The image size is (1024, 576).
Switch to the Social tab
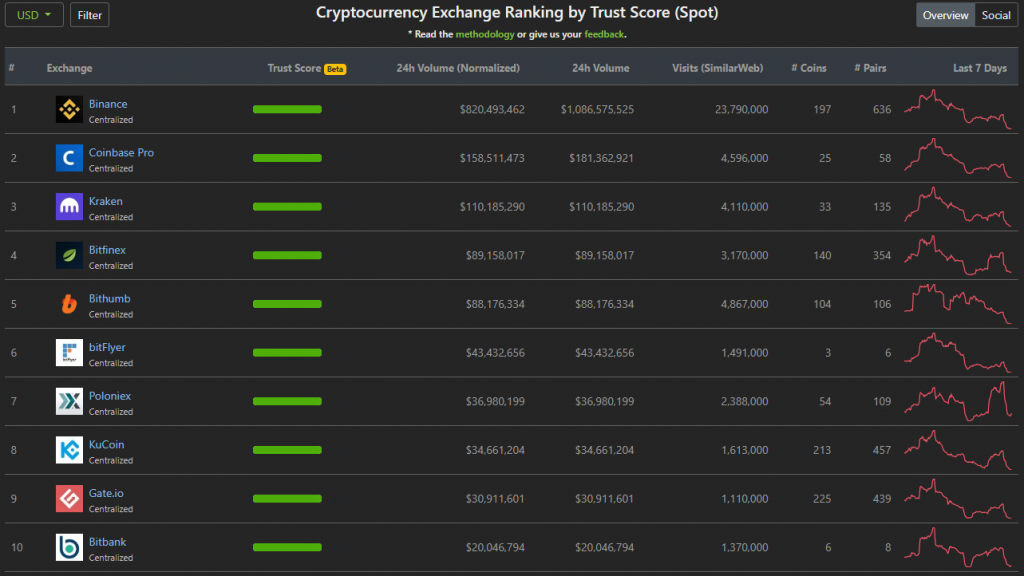click(x=996, y=15)
